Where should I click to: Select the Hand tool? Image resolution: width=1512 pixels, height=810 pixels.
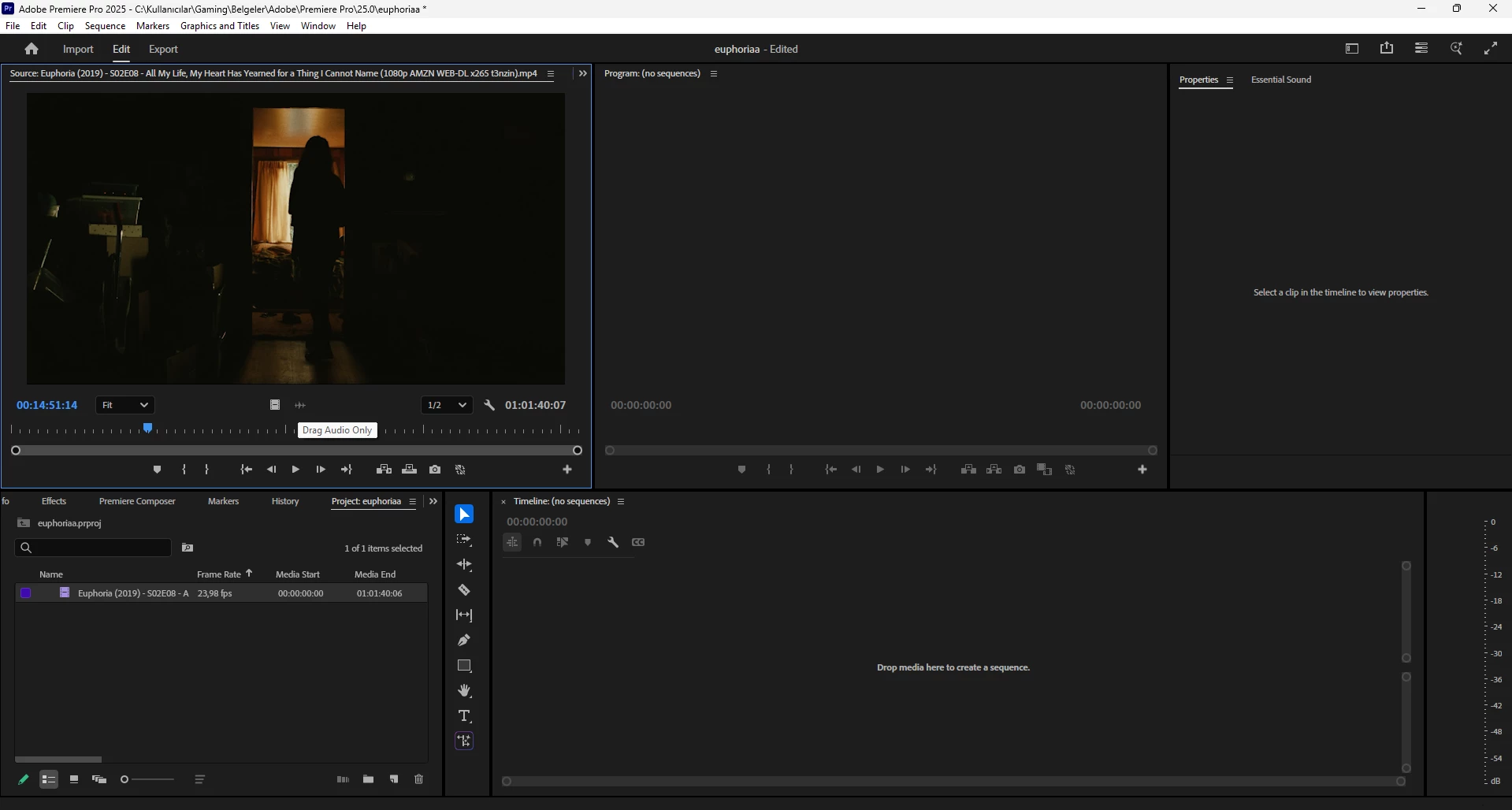point(464,691)
